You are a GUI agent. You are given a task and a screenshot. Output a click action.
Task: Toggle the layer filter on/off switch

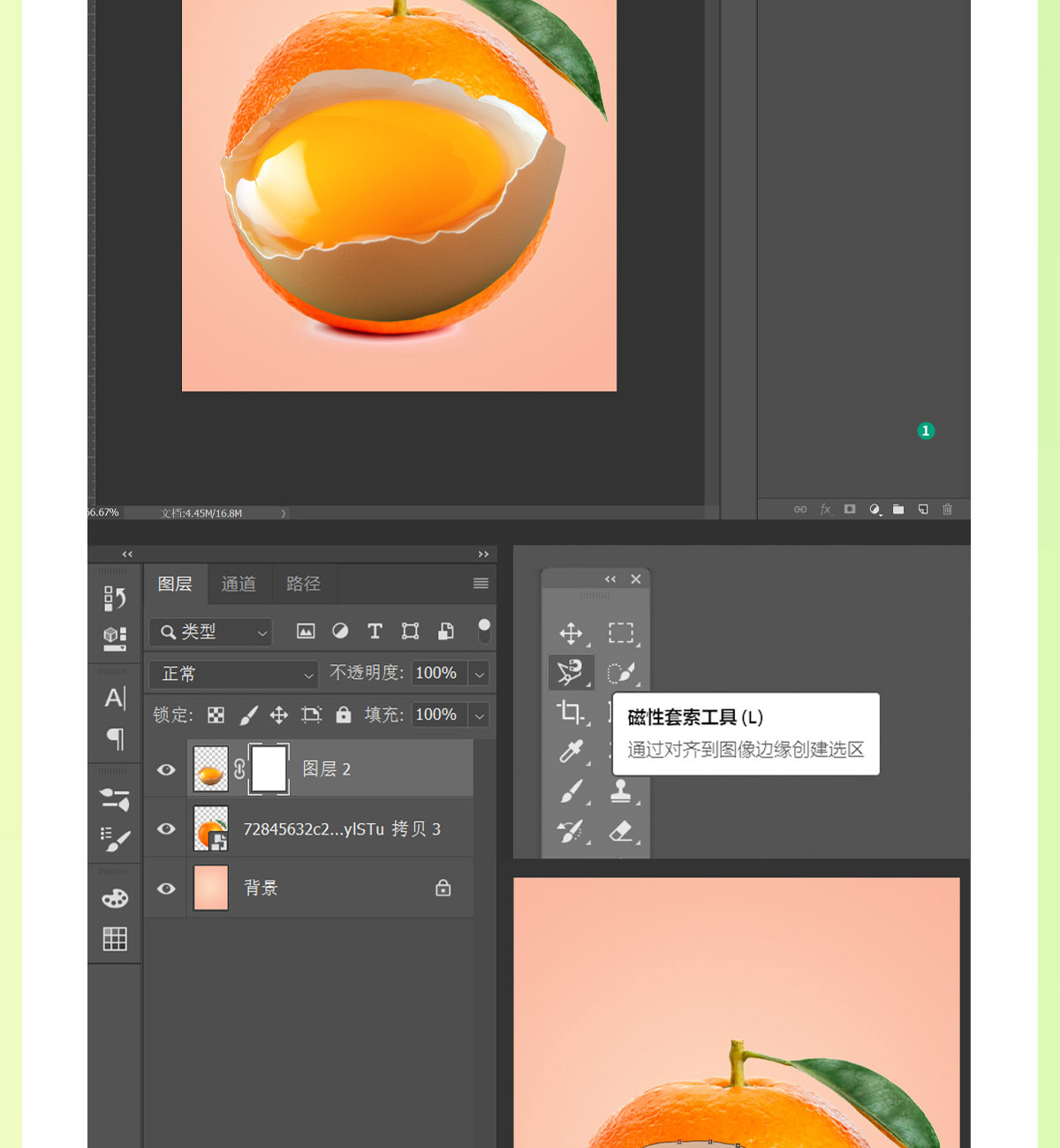(x=484, y=631)
